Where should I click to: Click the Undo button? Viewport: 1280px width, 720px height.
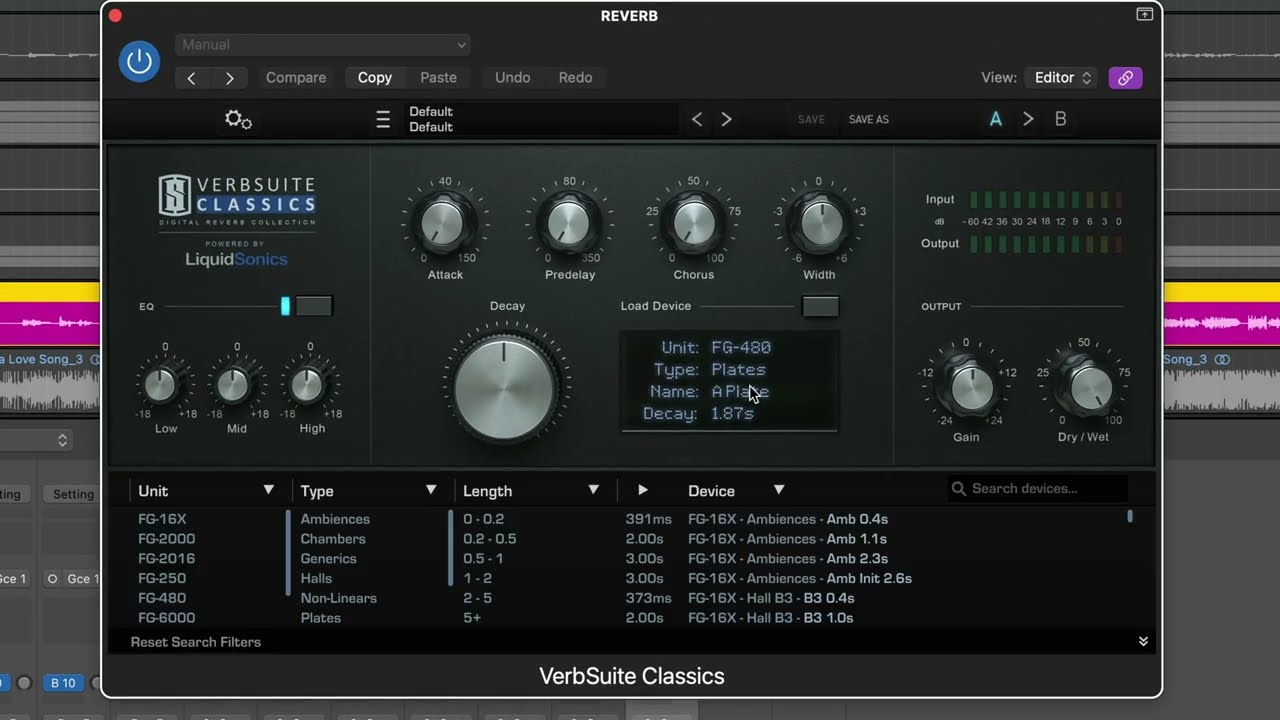pyautogui.click(x=513, y=78)
